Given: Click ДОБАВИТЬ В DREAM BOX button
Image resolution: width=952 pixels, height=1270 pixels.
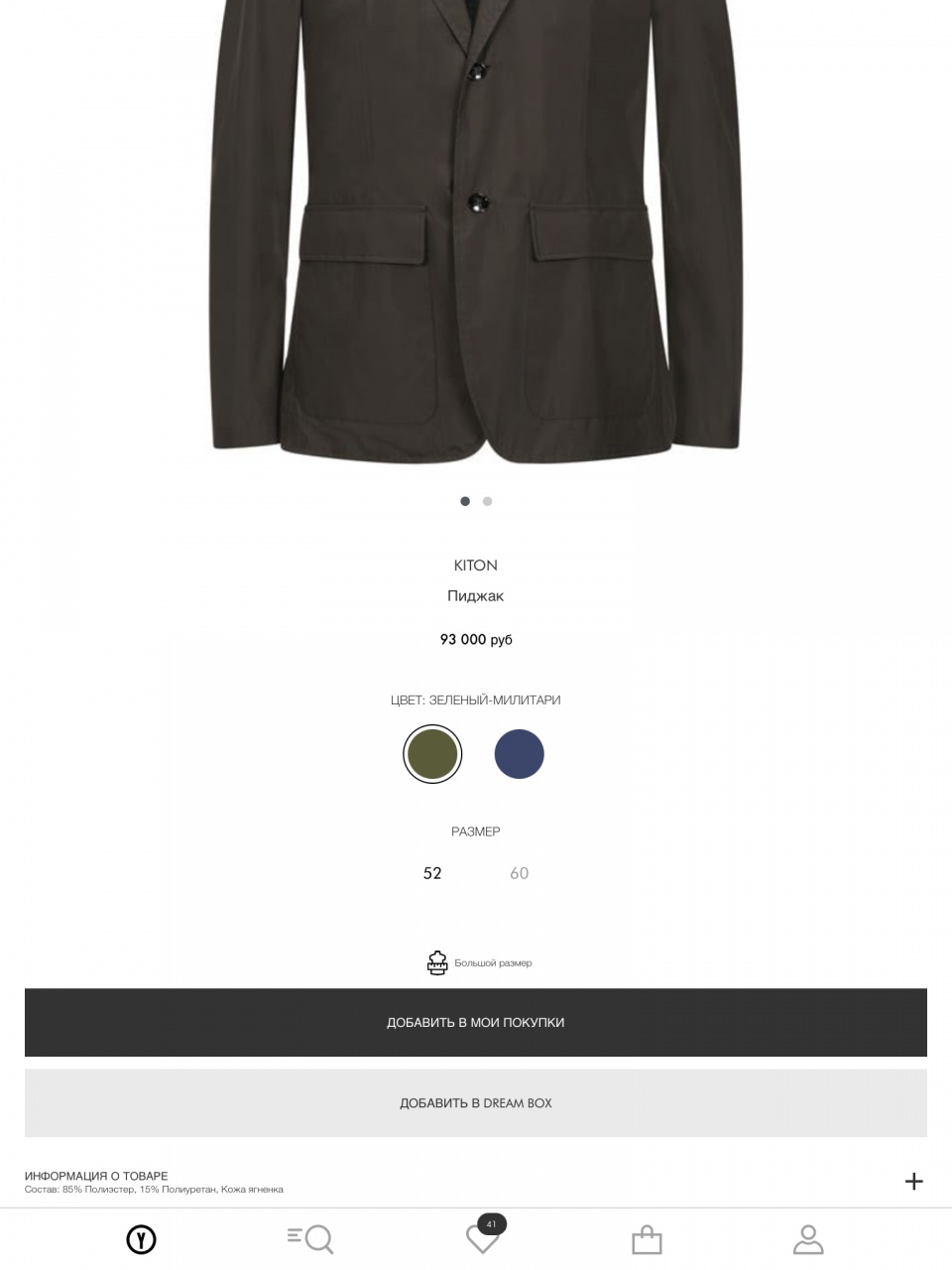Looking at the screenshot, I should [x=476, y=1103].
